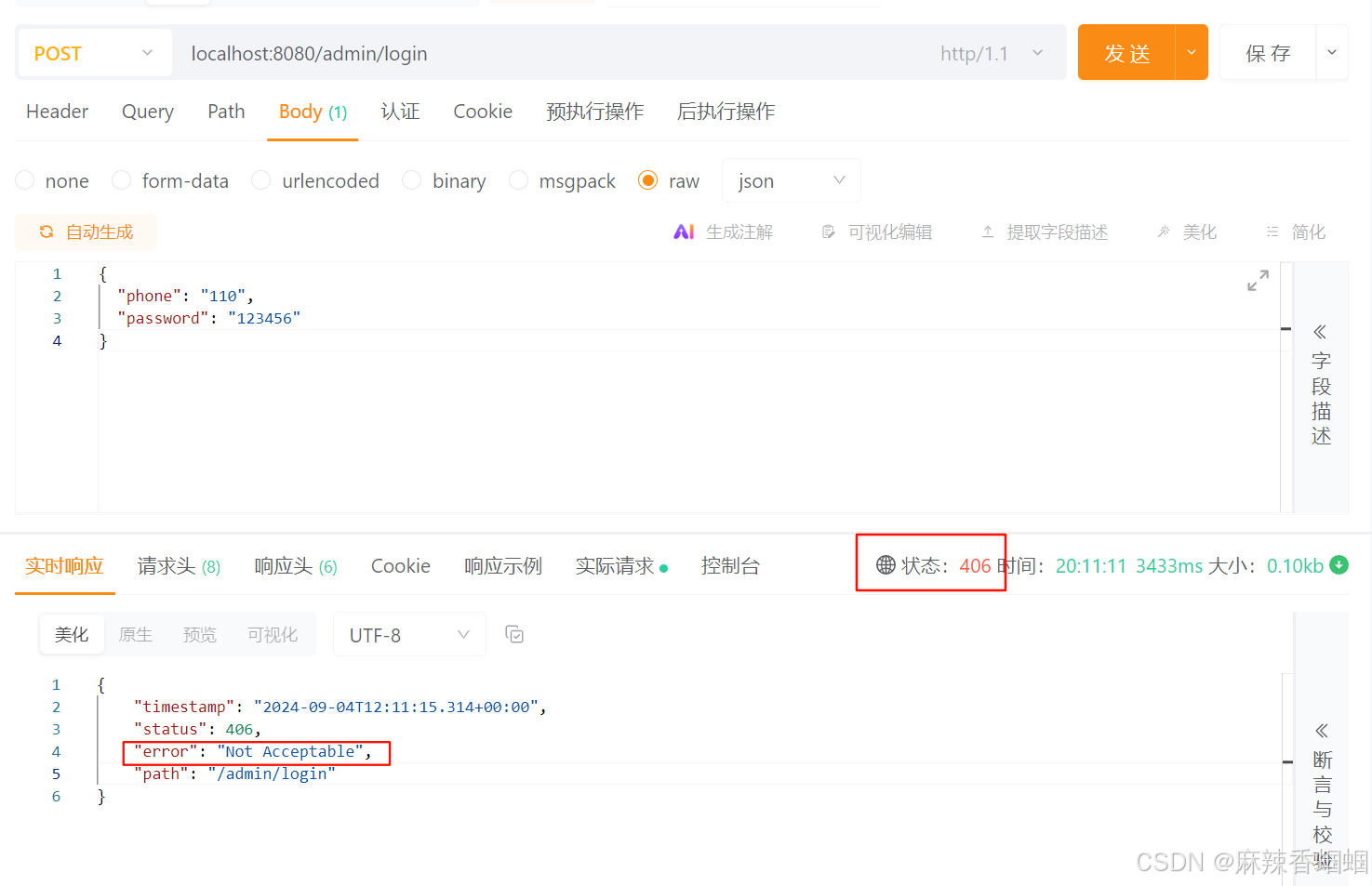
Task: Open the 后执行操作 tab
Action: coord(726,112)
